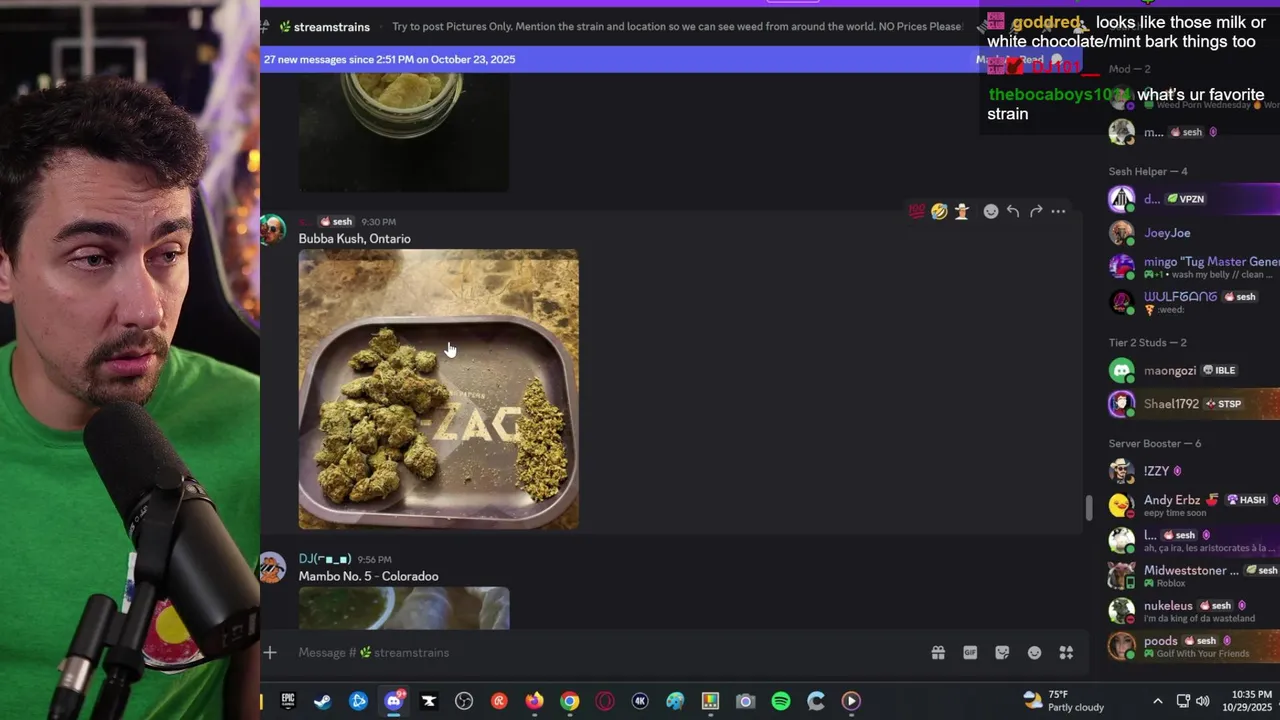The image size is (1280, 720).
Task: Open Spotify from the taskbar
Action: pyautogui.click(x=781, y=701)
